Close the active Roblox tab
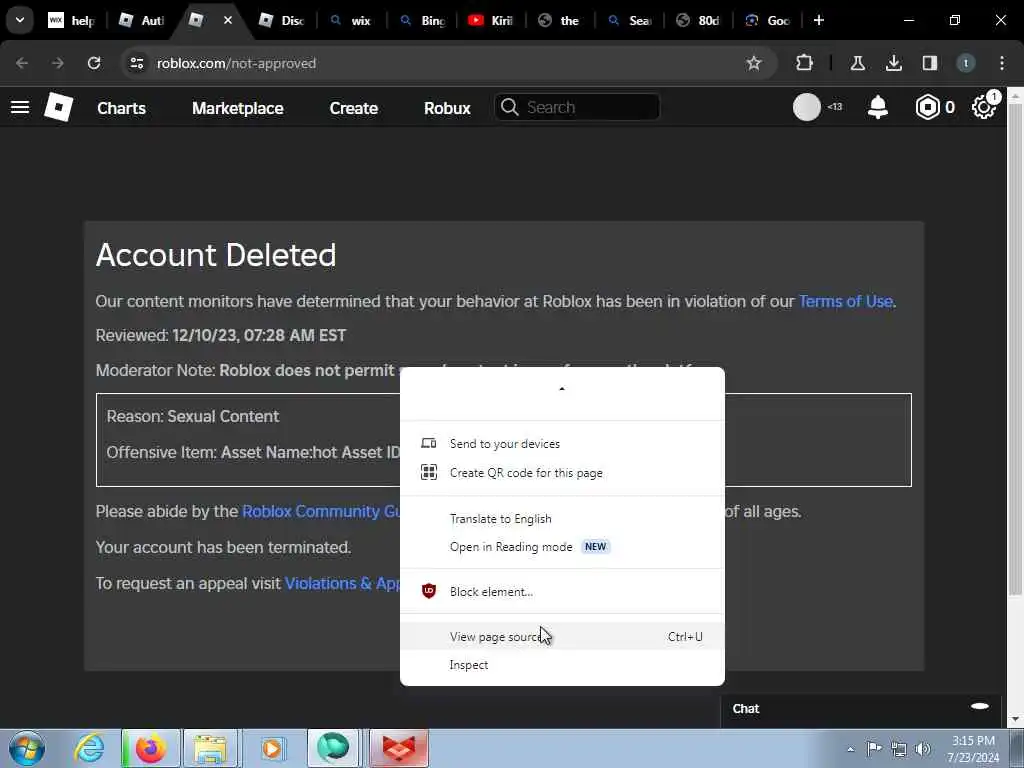This screenshot has height=768, width=1024. point(228,21)
